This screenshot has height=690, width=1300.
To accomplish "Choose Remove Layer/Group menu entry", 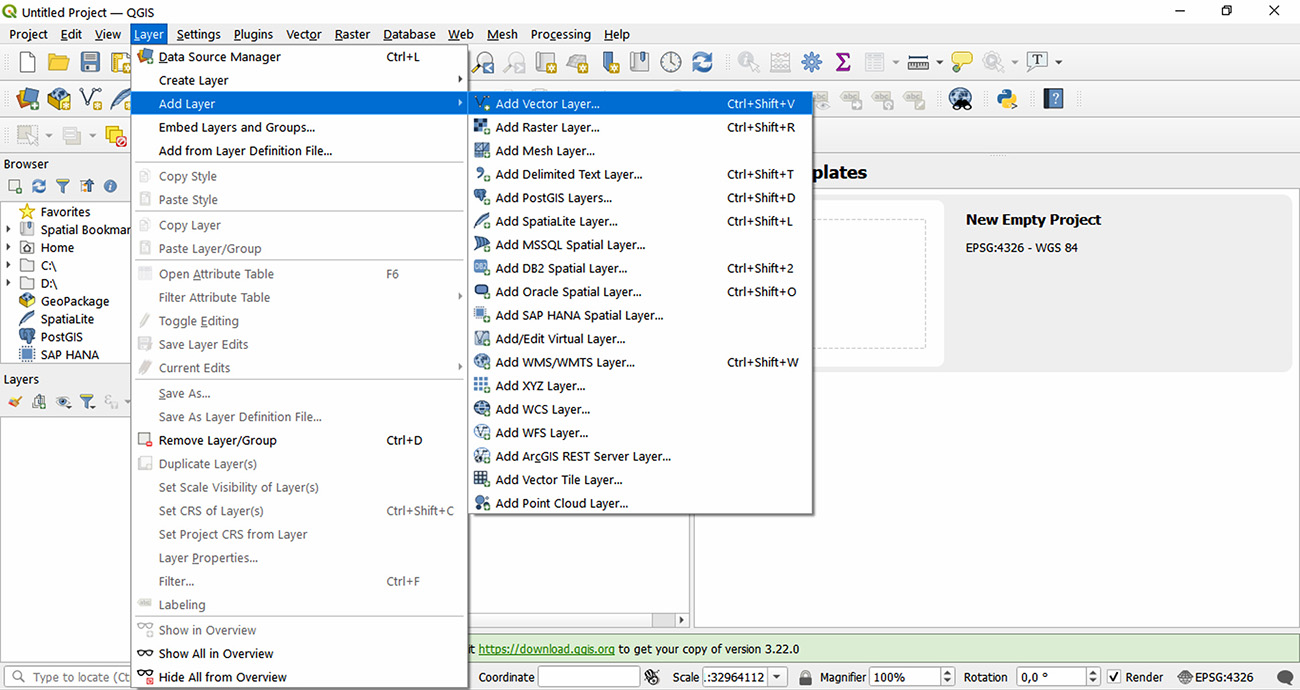I will (300, 440).
